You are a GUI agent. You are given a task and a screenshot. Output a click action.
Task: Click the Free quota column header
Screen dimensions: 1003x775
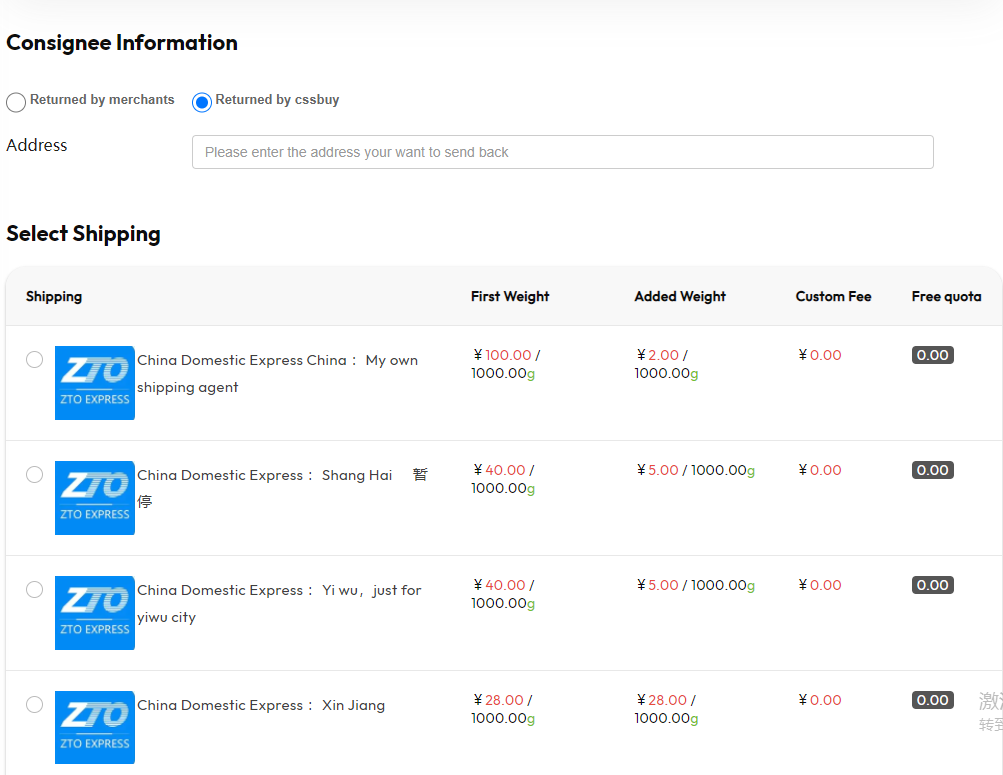click(x=946, y=297)
